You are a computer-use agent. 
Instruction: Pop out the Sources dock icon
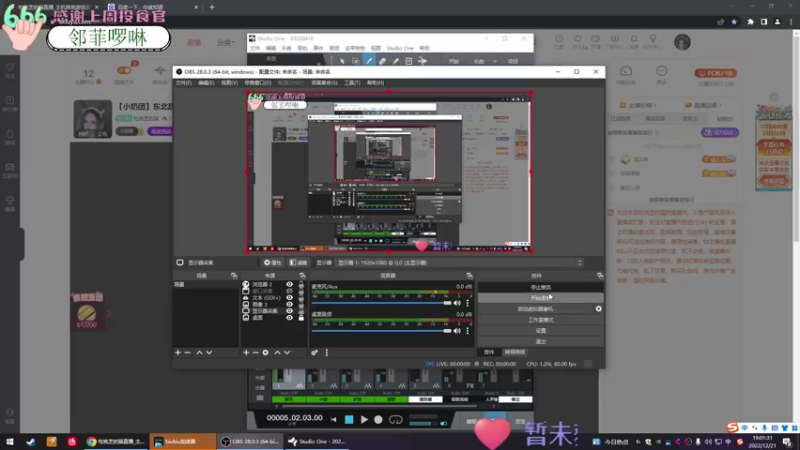302,276
